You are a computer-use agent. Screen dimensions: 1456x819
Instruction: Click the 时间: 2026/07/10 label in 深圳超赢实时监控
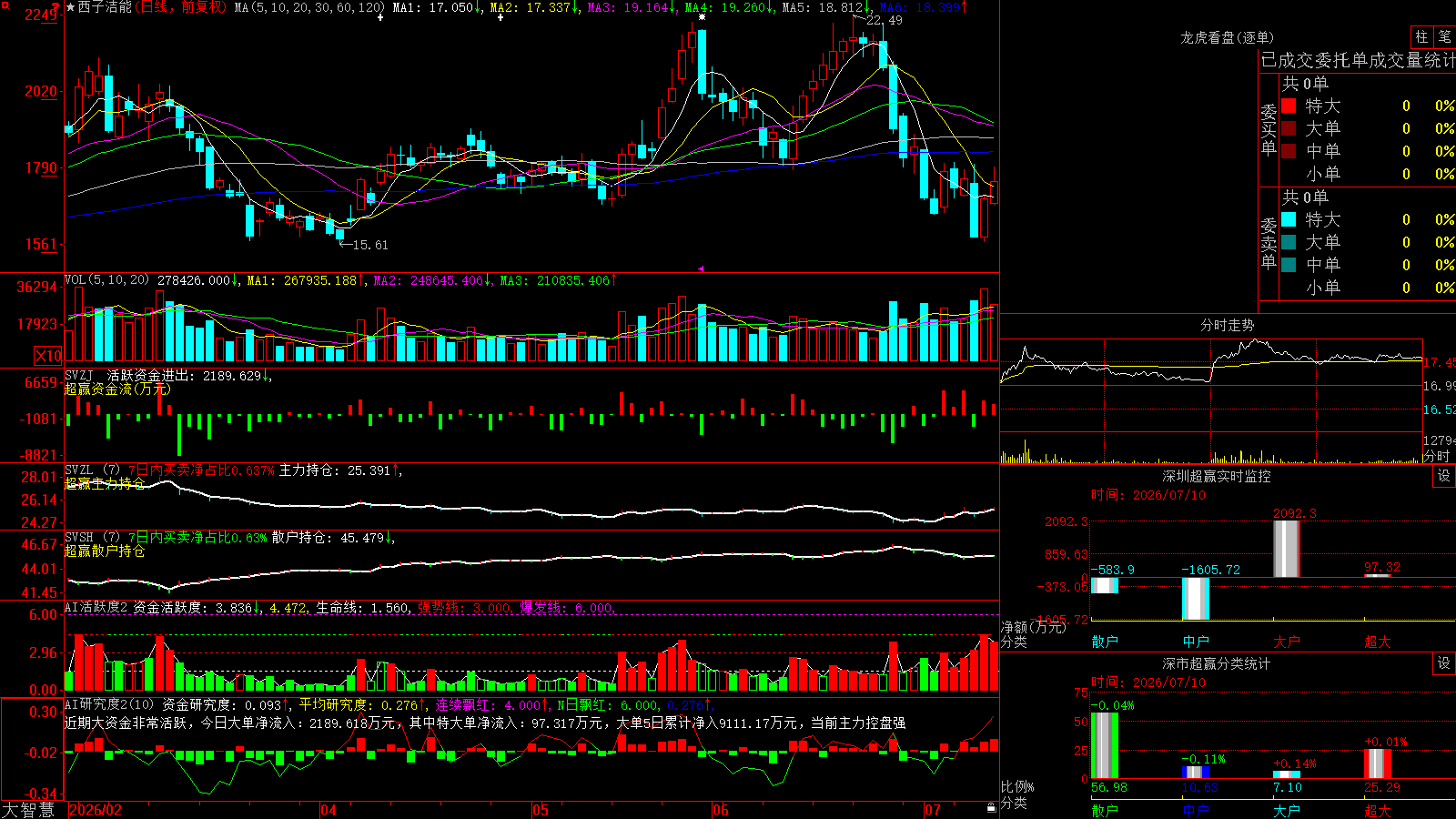(x=1148, y=495)
